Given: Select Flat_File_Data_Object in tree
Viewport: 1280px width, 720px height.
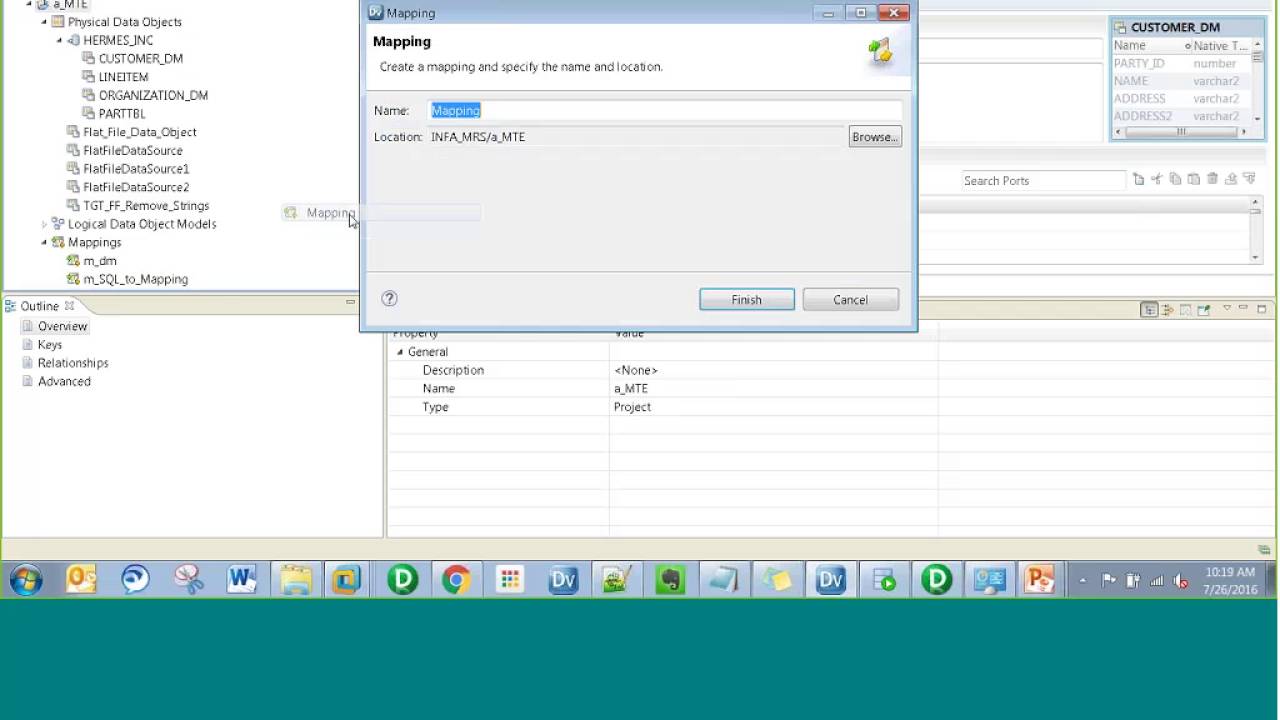Looking at the screenshot, I should point(139,132).
